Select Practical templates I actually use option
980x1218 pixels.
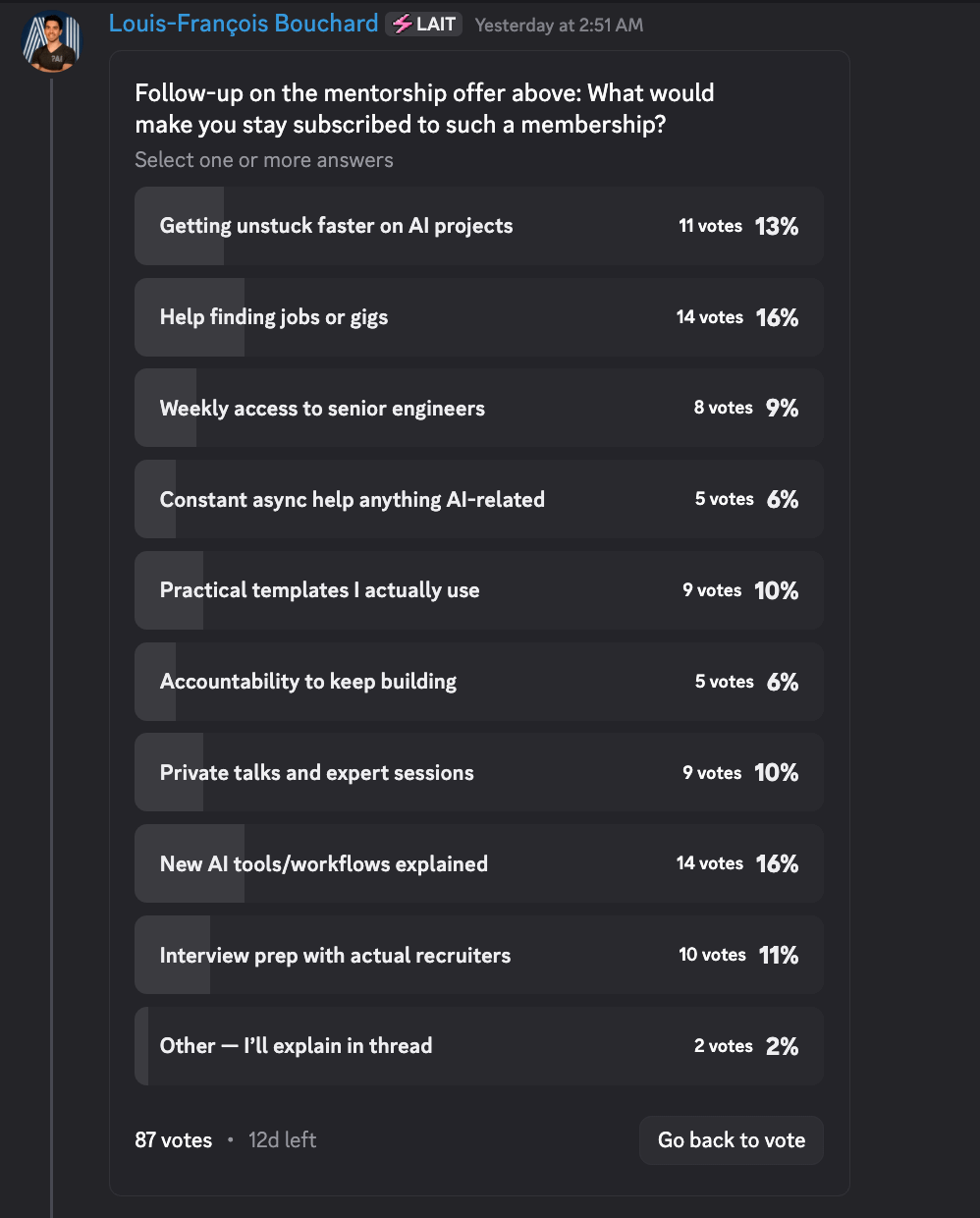(479, 590)
